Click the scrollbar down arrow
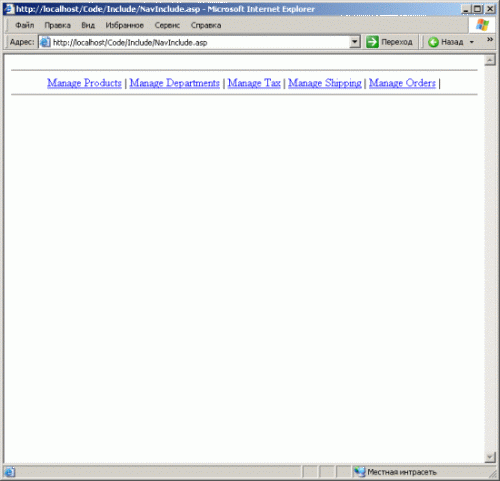The image size is (500, 481). [x=490, y=457]
